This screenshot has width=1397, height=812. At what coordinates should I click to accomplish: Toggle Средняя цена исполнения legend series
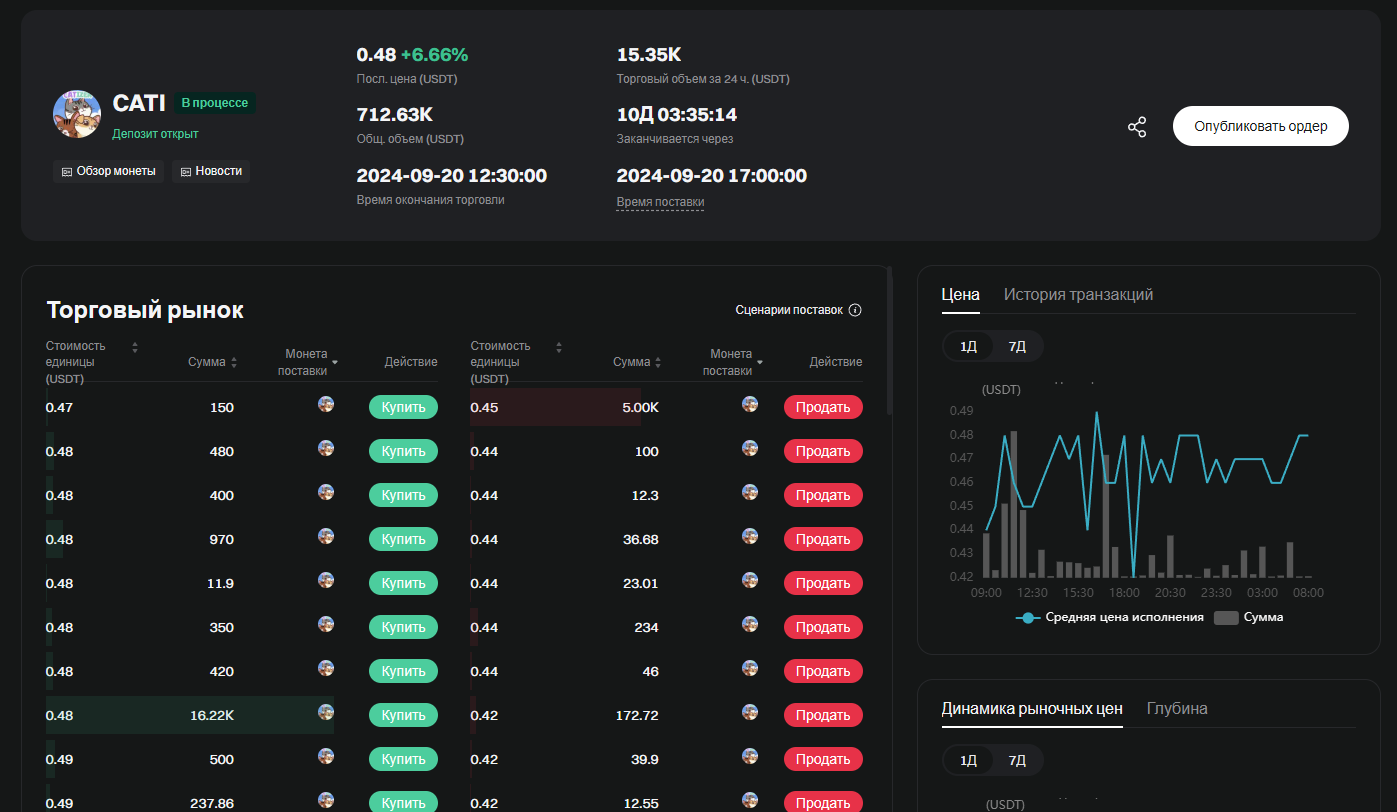pos(1110,617)
